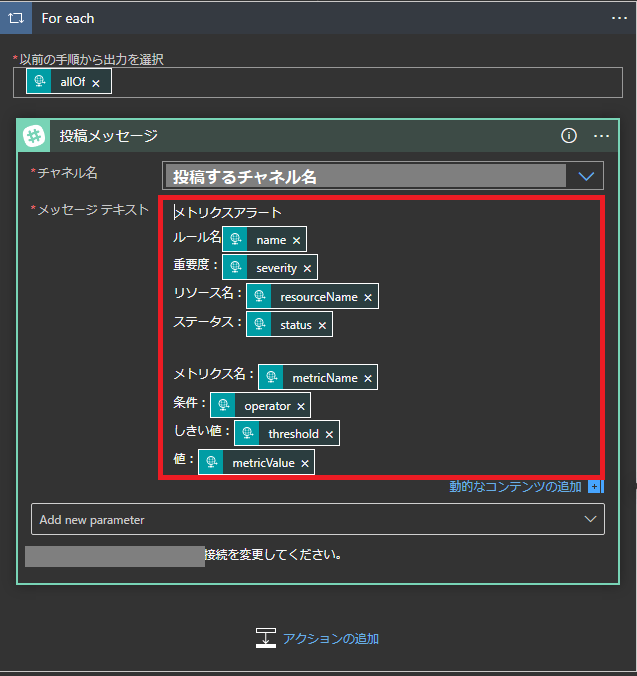Click the For each loop icon
Viewport: 637px width, 676px height.
coord(16,18)
